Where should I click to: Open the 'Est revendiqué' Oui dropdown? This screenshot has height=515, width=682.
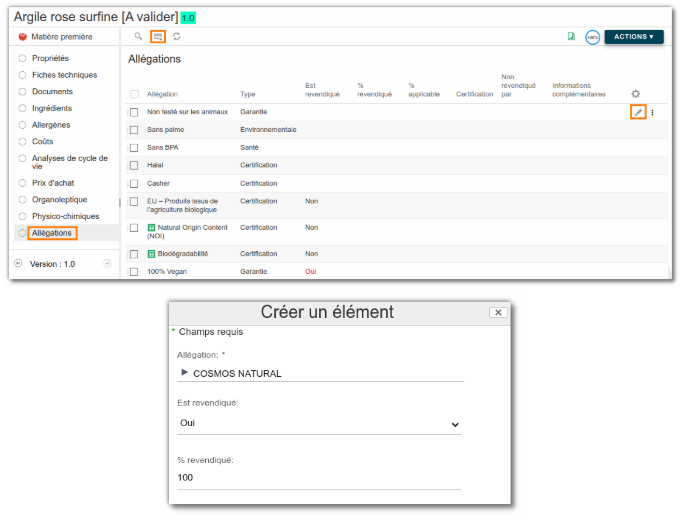(x=319, y=424)
